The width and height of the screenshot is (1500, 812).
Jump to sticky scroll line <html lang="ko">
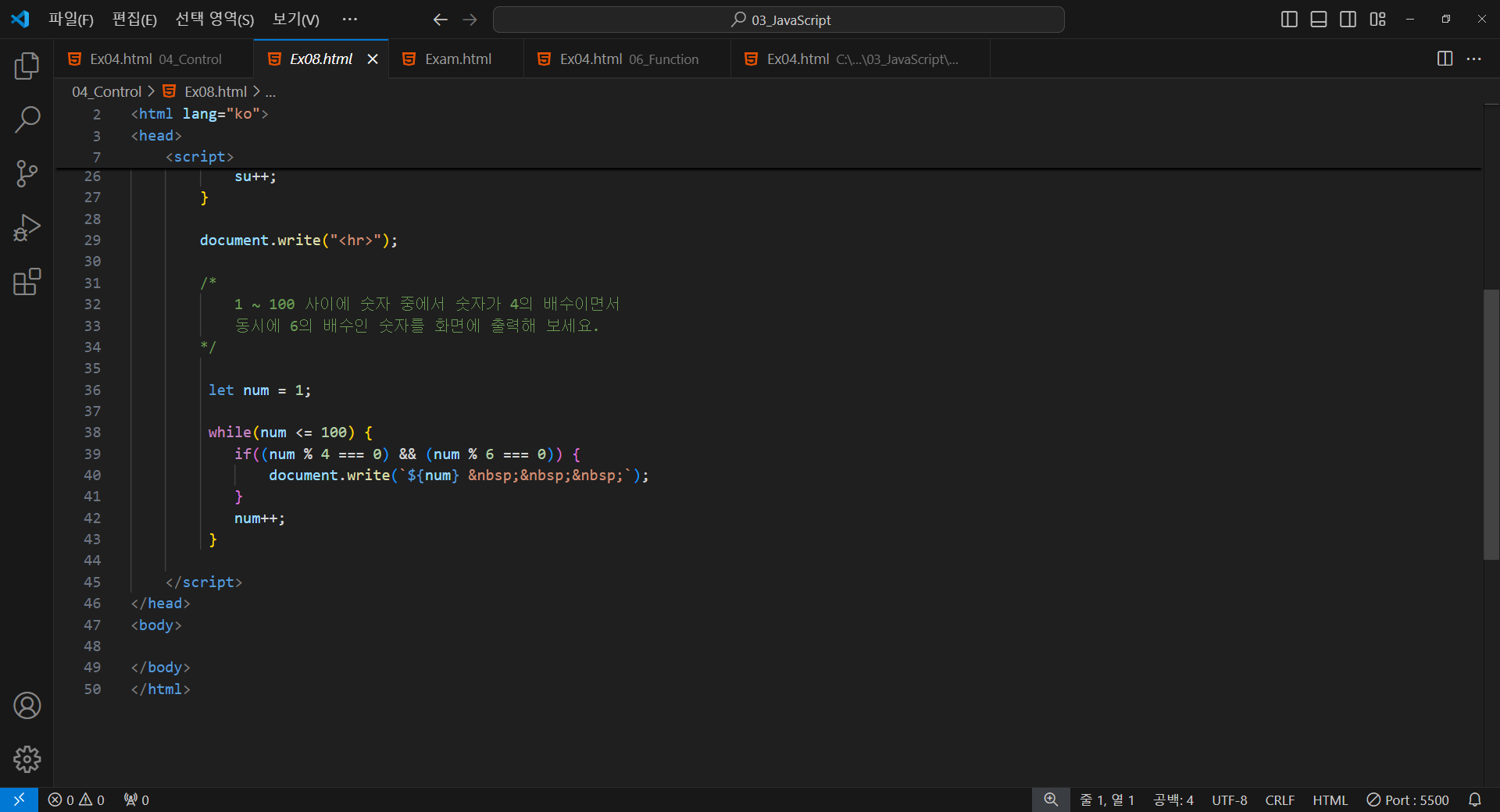point(199,114)
